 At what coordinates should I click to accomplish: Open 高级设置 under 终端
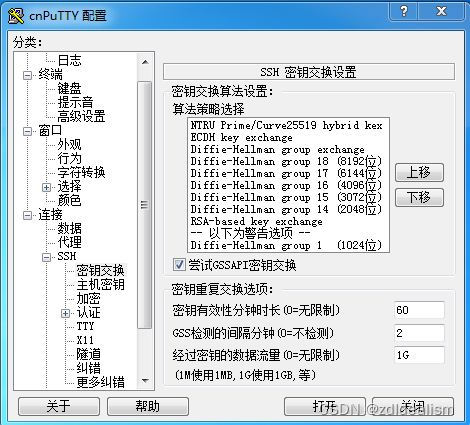[x=81, y=116]
